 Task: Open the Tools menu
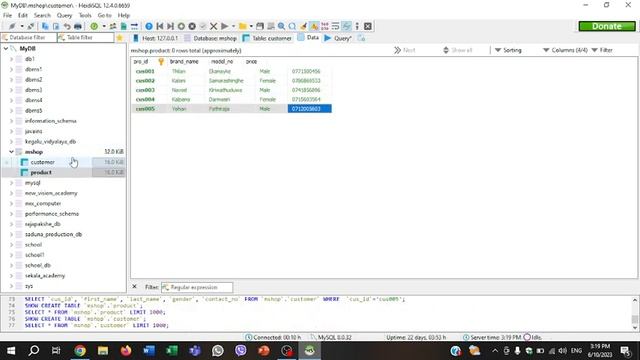point(85,15)
